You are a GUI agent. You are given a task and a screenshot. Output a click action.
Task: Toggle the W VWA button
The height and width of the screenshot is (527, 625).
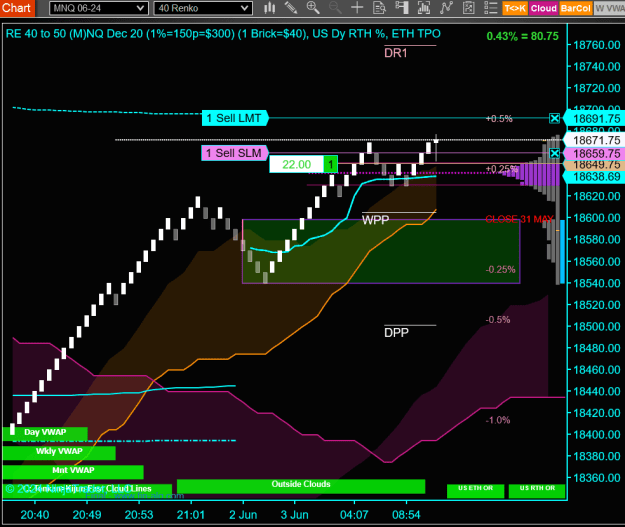point(609,8)
